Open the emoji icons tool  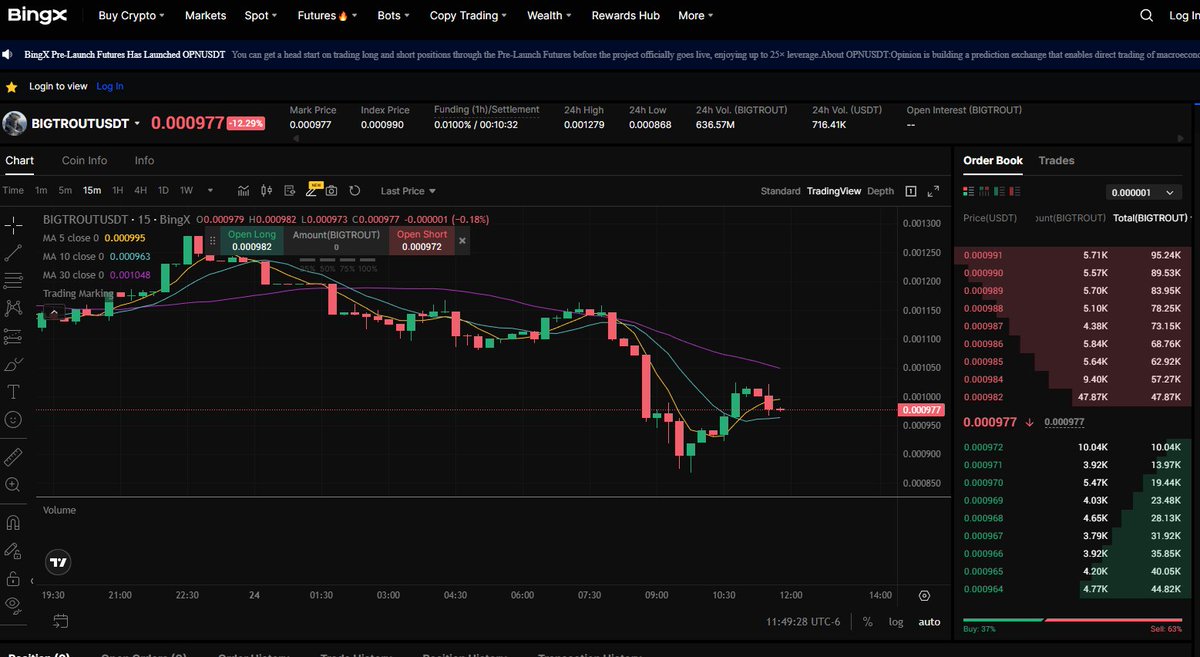coord(13,420)
